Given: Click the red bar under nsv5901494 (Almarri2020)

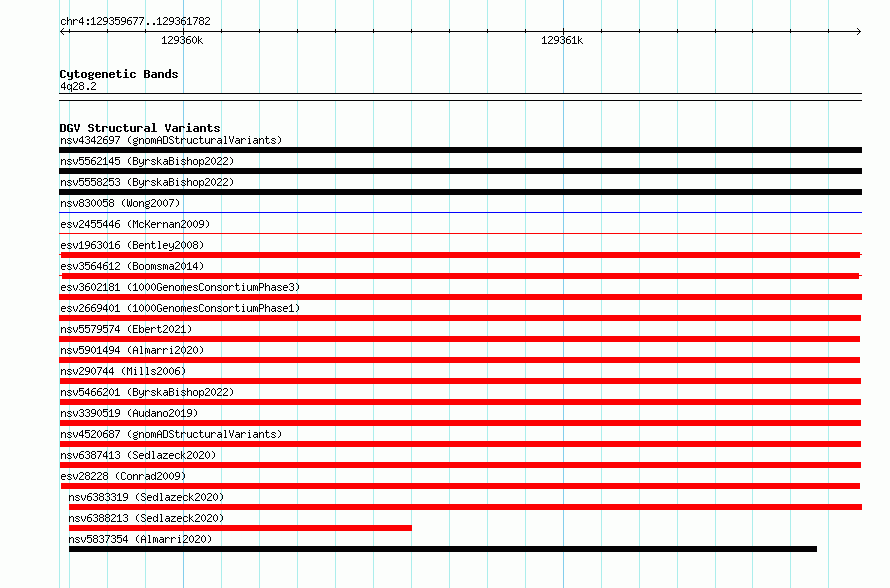Looking at the screenshot, I should point(460,360).
